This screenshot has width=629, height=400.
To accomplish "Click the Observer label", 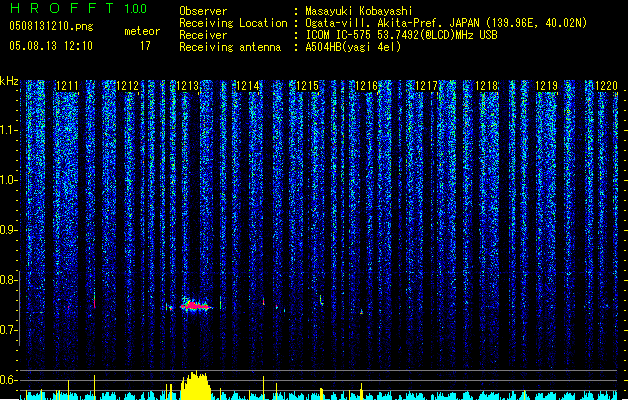I will [x=203, y=11].
